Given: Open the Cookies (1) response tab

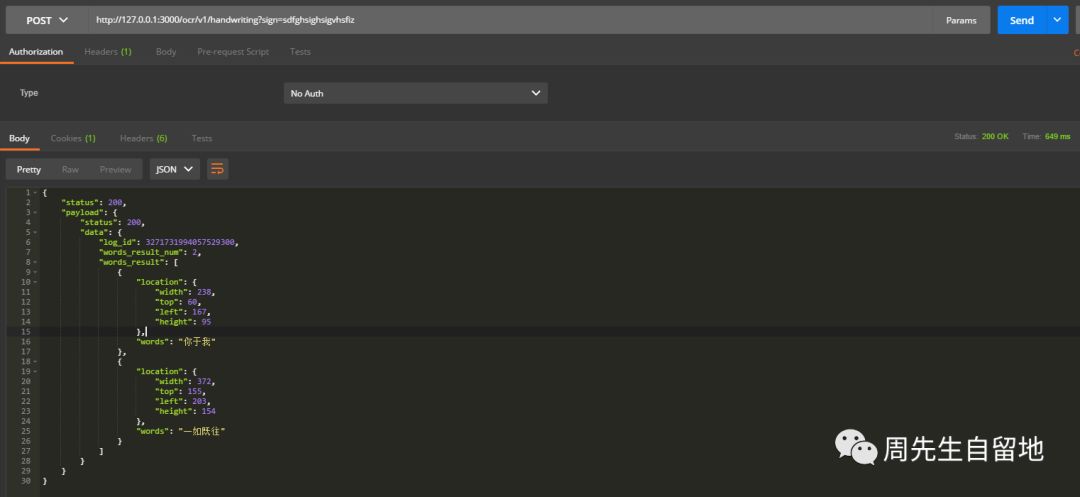Looking at the screenshot, I should pos(73,138).
